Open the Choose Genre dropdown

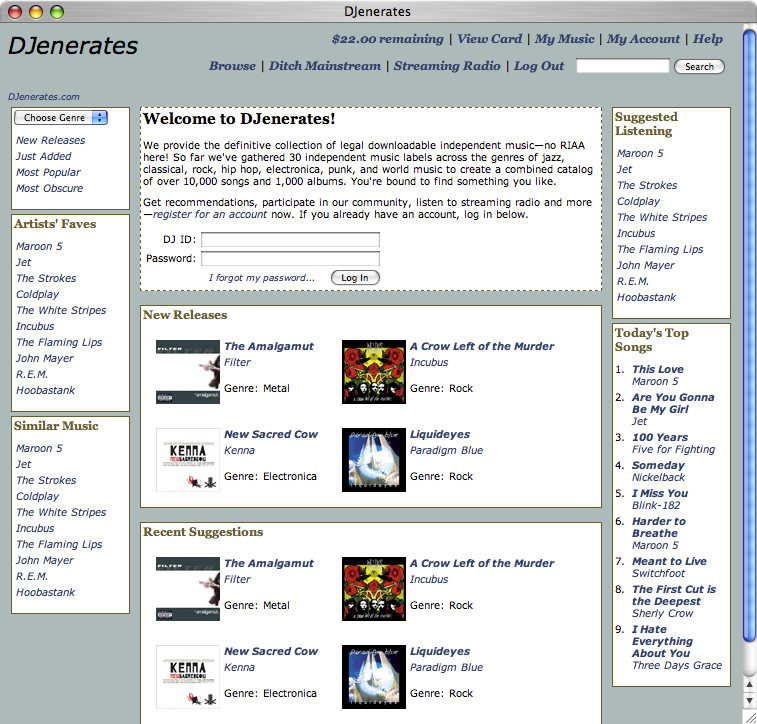(x=61, y=117)
